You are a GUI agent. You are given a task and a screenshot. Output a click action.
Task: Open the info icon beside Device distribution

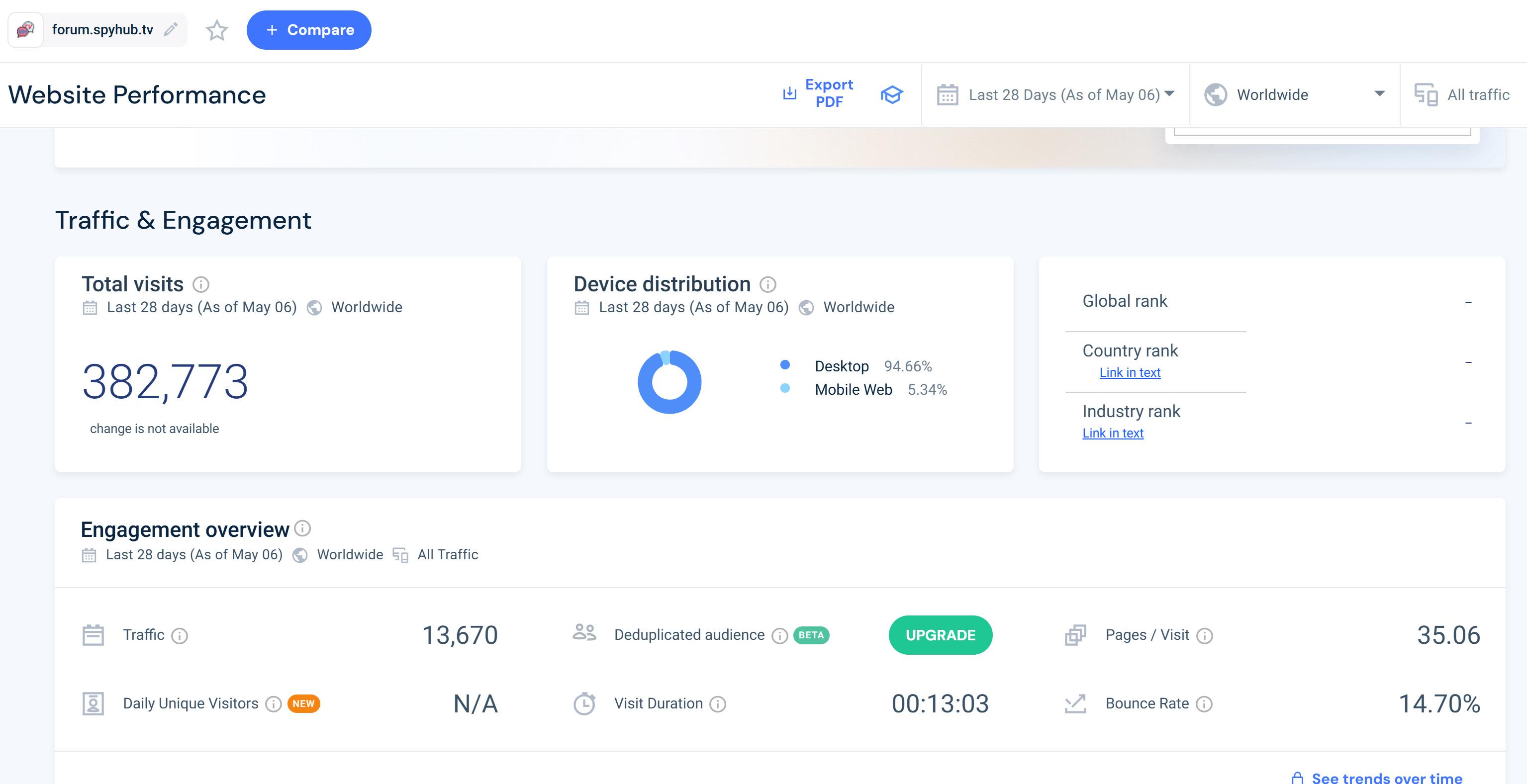(767, 284)
